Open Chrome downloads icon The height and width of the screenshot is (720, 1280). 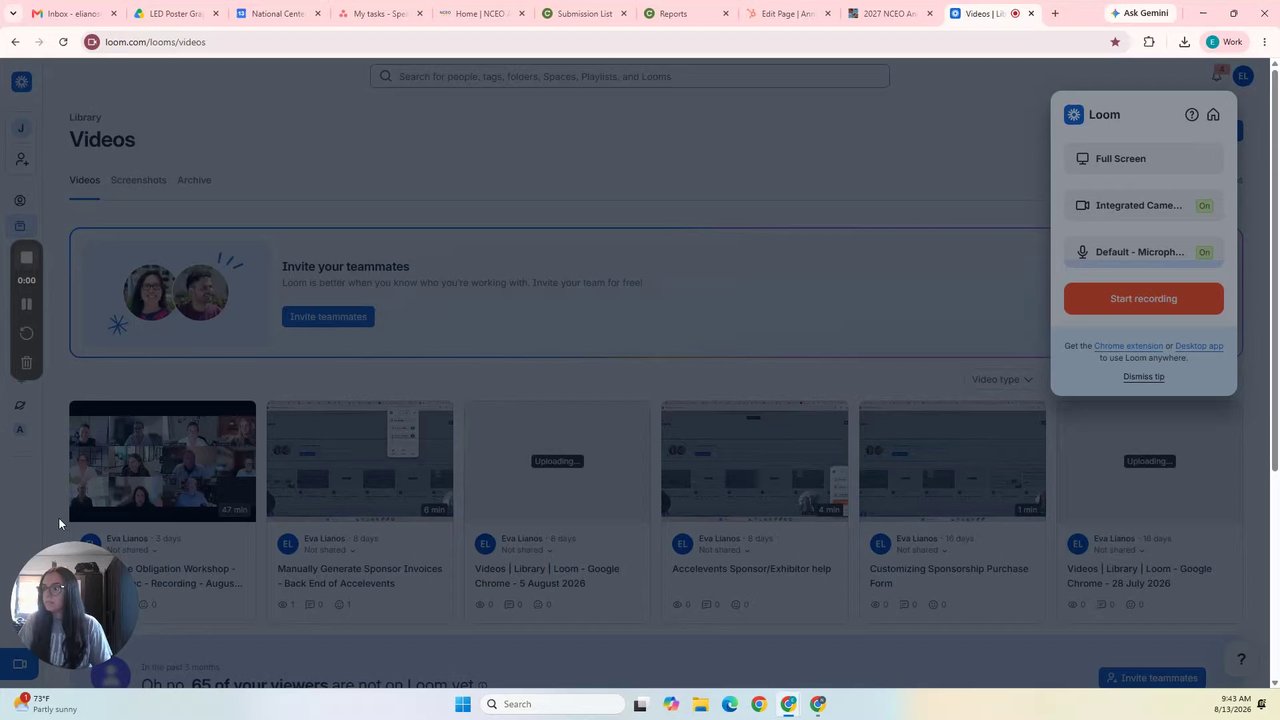[x=1184, y=42]
